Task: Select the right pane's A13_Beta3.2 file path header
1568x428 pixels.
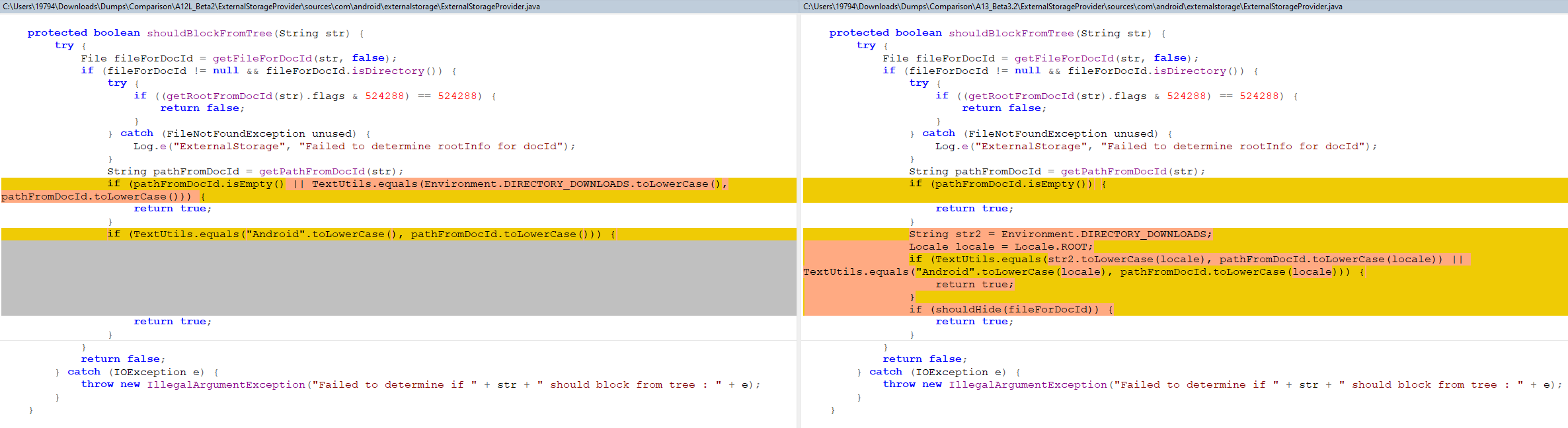Action: 1073,7
